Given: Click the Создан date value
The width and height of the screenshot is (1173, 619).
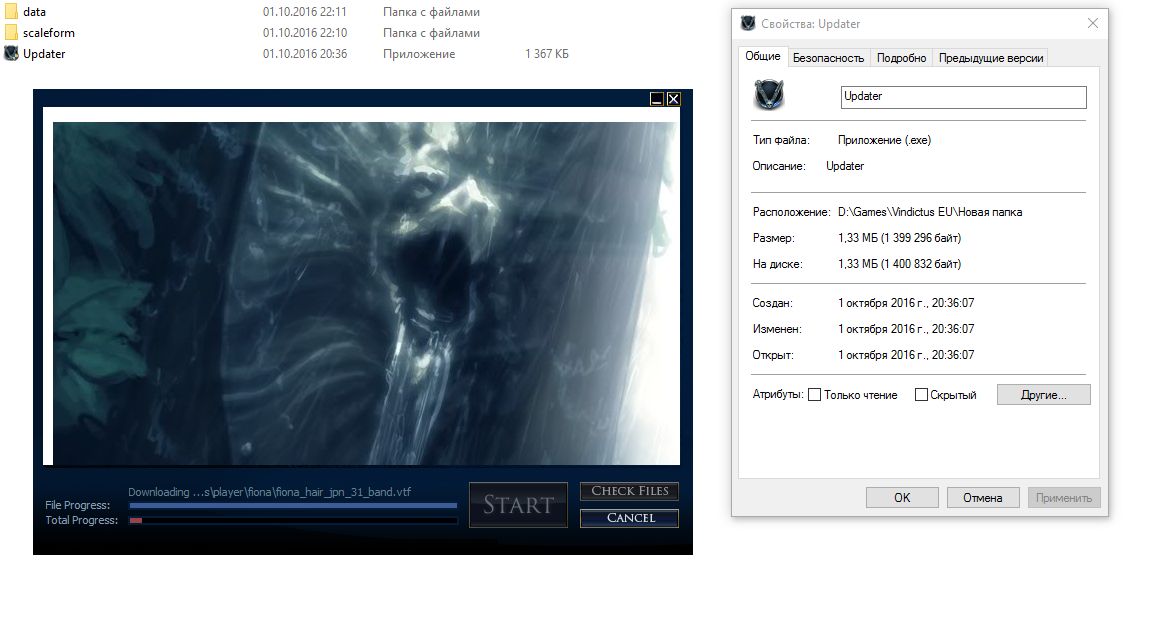Looking at the screenshot, I should coord(906,303).
